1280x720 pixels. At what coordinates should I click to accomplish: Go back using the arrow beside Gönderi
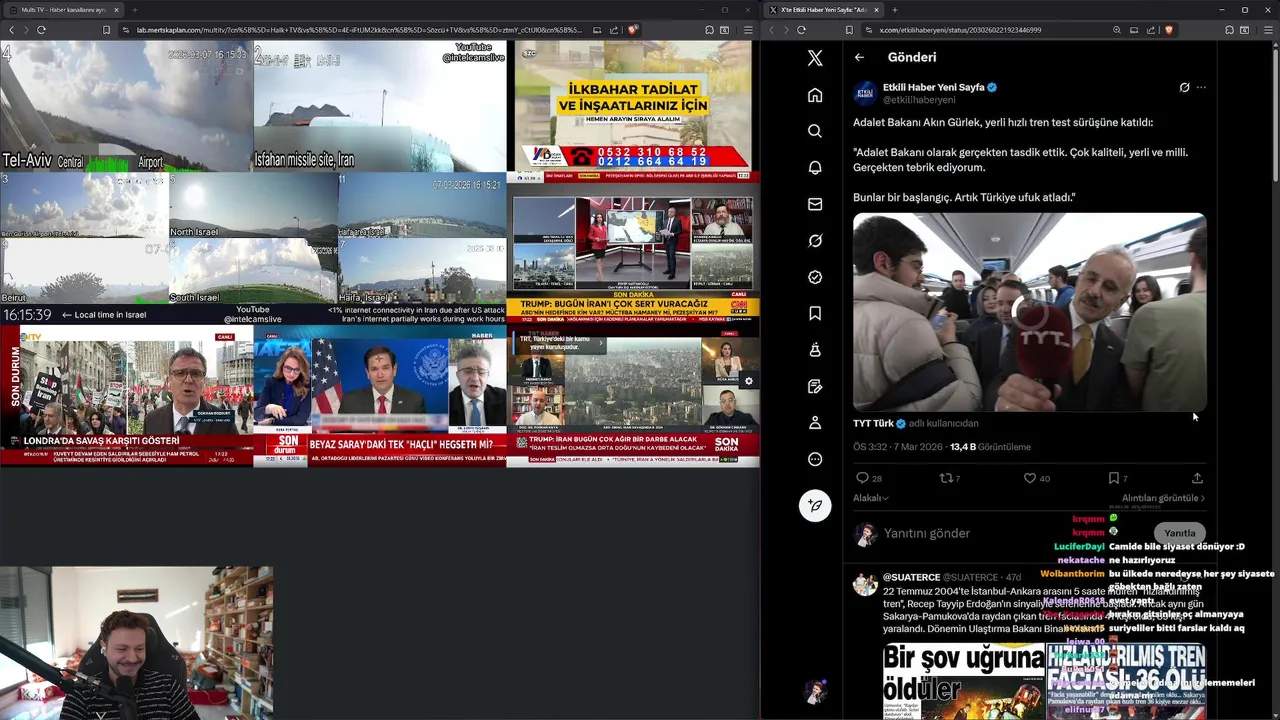click(859, 57)
